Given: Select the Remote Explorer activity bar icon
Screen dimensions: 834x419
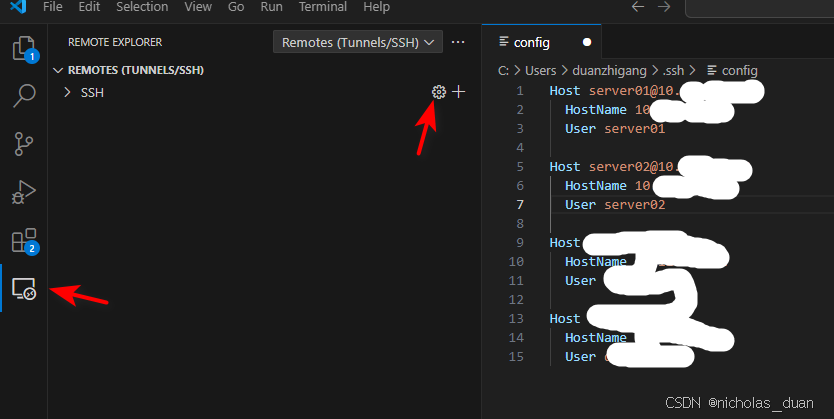Looking at the screenshot, I should click(24, 289).
